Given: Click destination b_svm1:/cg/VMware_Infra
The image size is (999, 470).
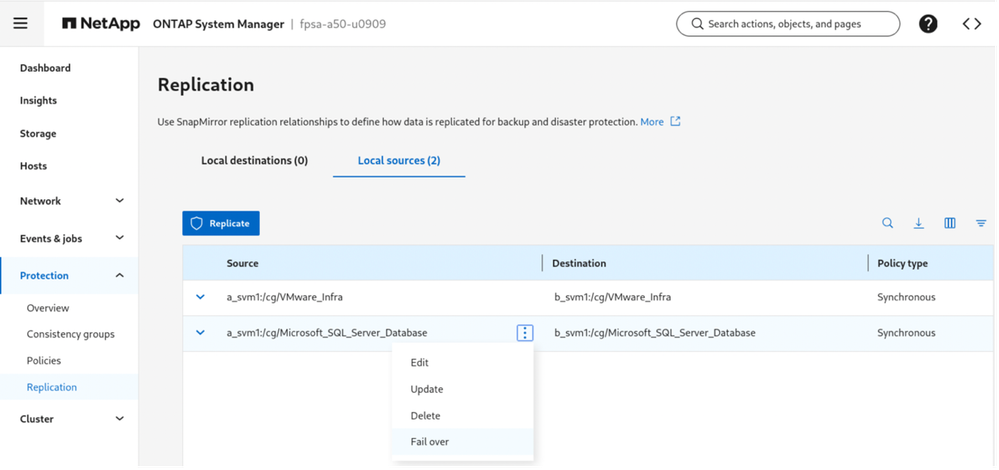Looking at the screenshot, I should 613,297.
